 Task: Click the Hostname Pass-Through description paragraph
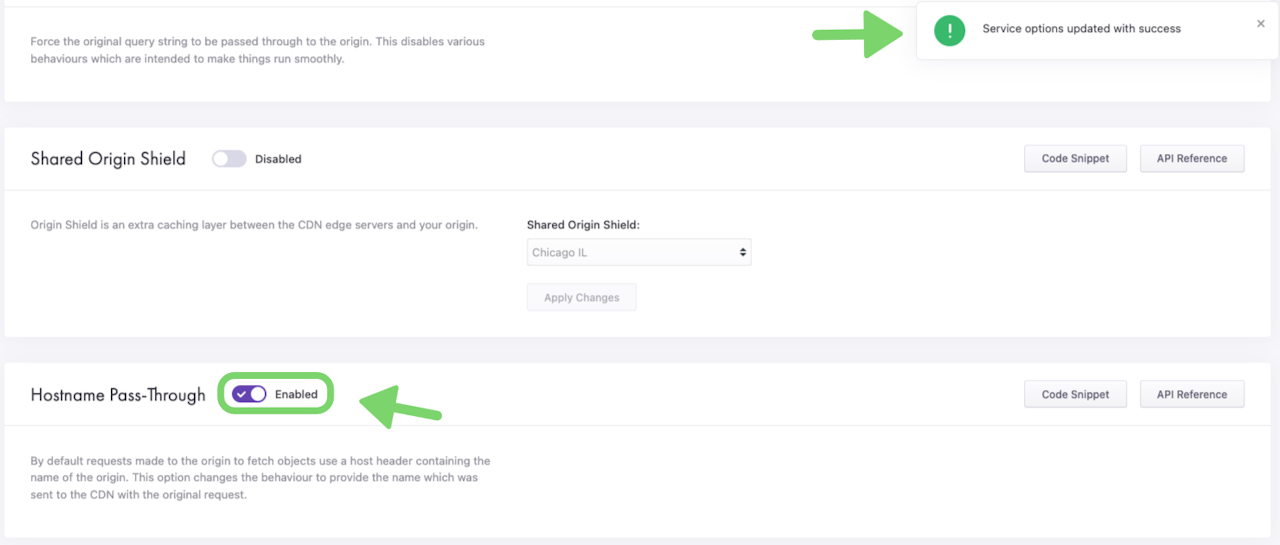point(260,478)
